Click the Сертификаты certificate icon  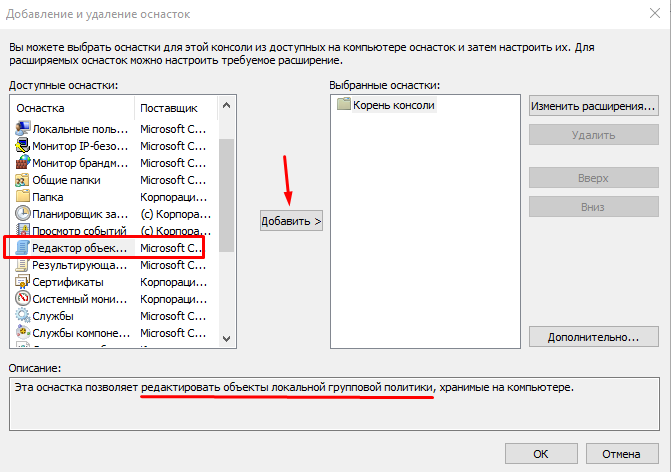coord(22,282)
